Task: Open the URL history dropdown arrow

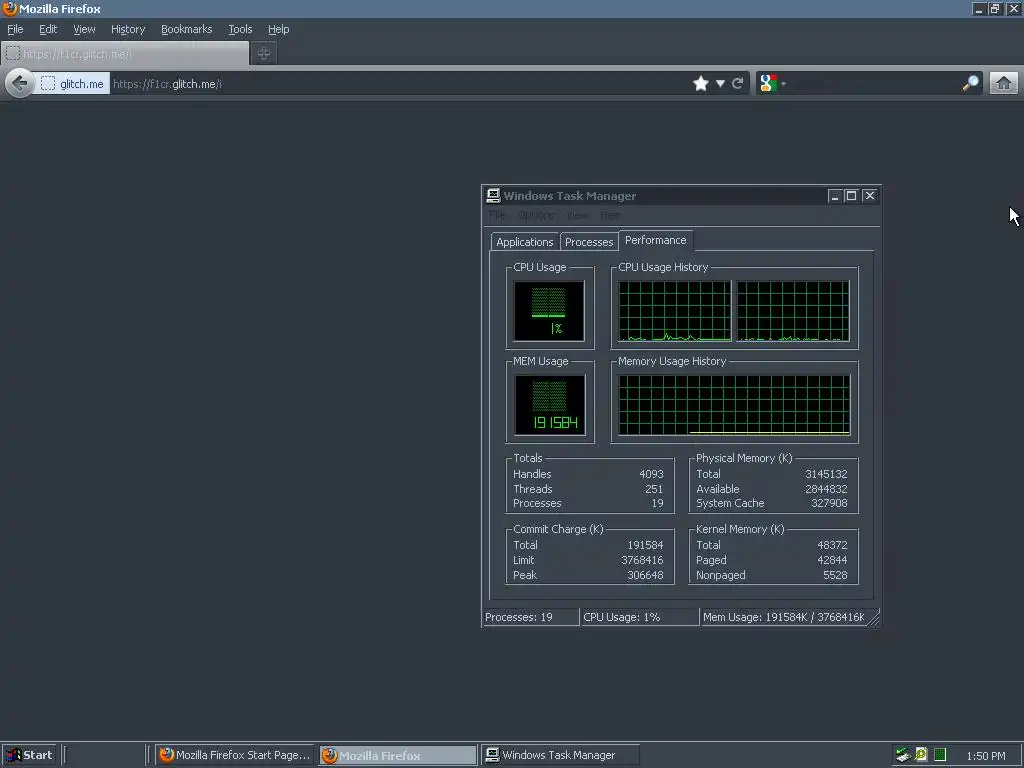Action: 720,84
